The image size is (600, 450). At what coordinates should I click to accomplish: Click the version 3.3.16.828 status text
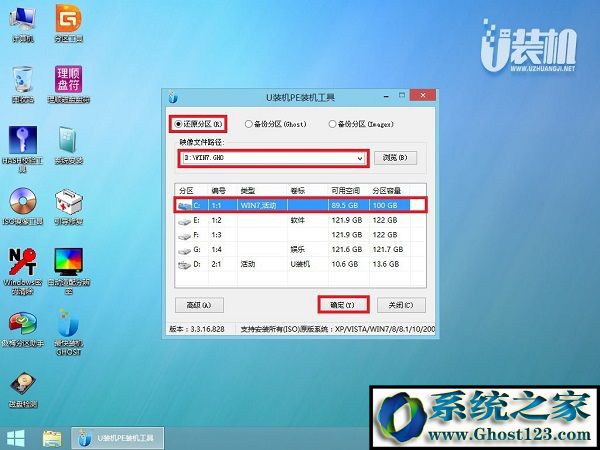(x=197, y=329)
